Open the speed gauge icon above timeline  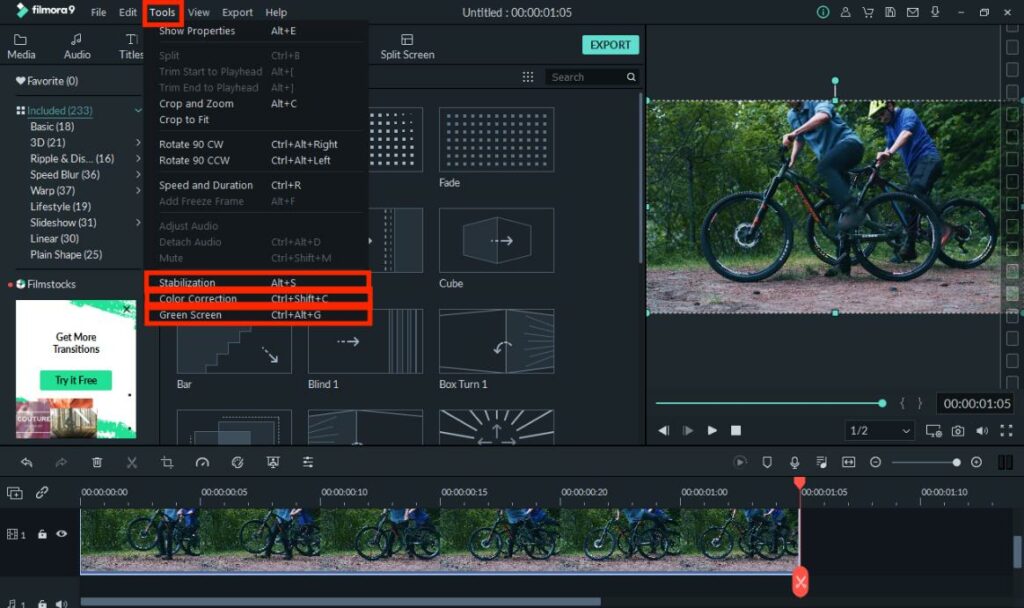point(202,462)
